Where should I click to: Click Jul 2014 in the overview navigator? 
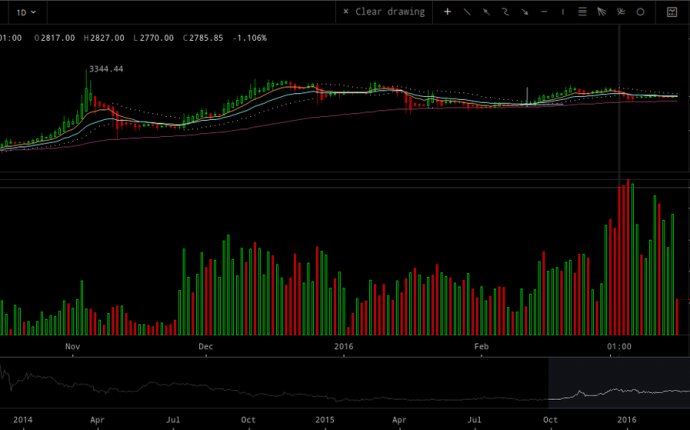coord(173,420)
